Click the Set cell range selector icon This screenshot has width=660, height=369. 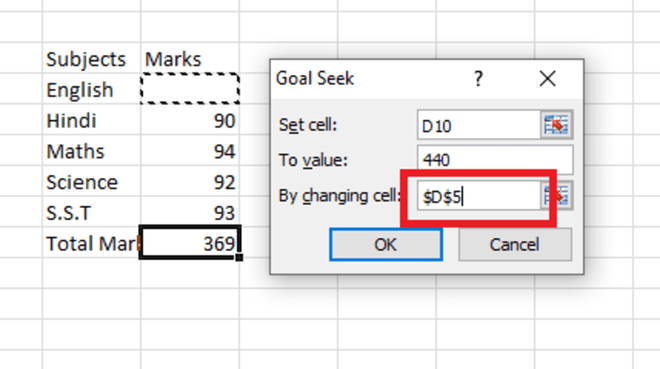(556, 125)
